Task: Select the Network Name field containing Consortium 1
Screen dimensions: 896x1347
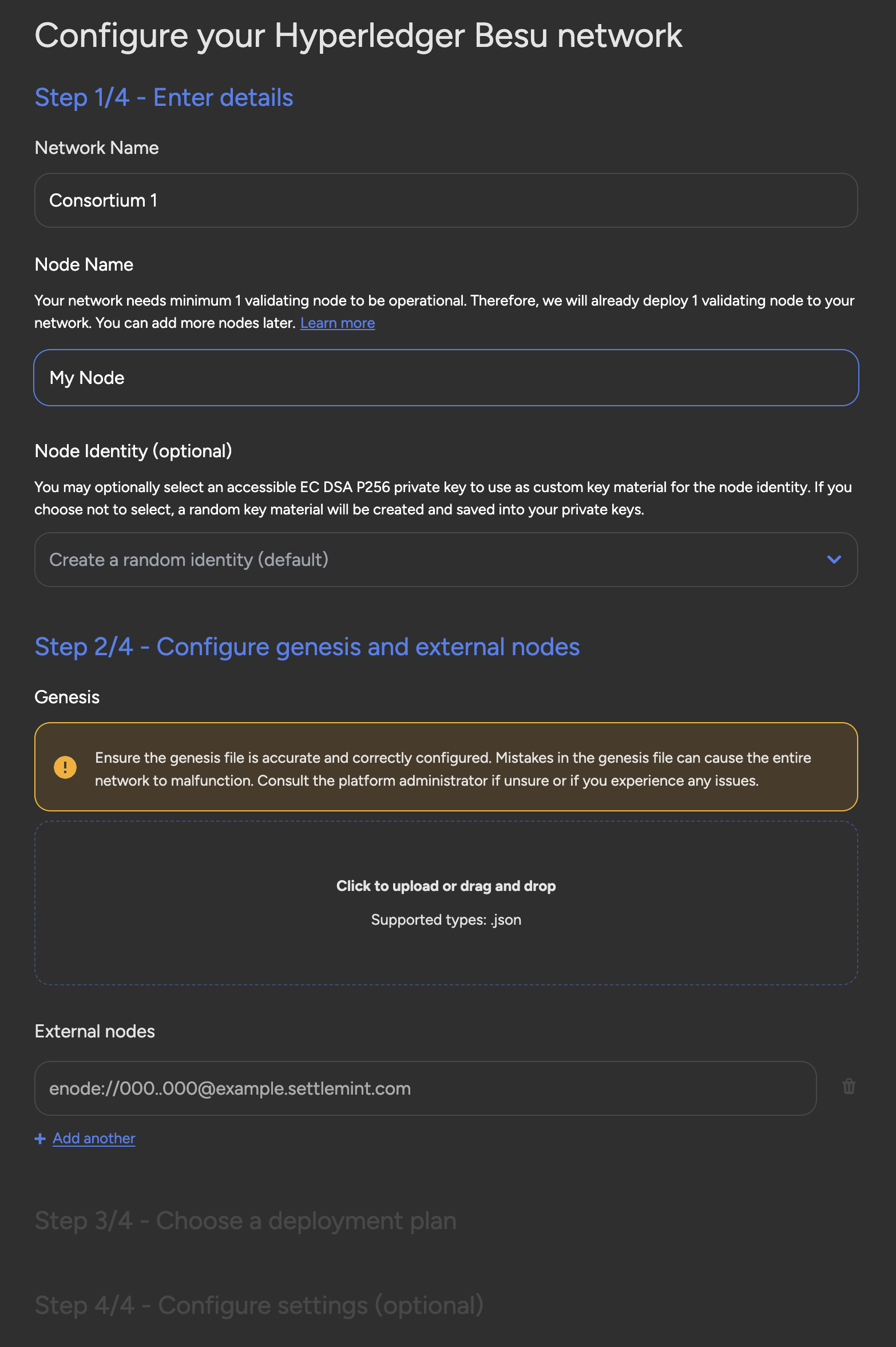Action: click(x=446, y=200)
